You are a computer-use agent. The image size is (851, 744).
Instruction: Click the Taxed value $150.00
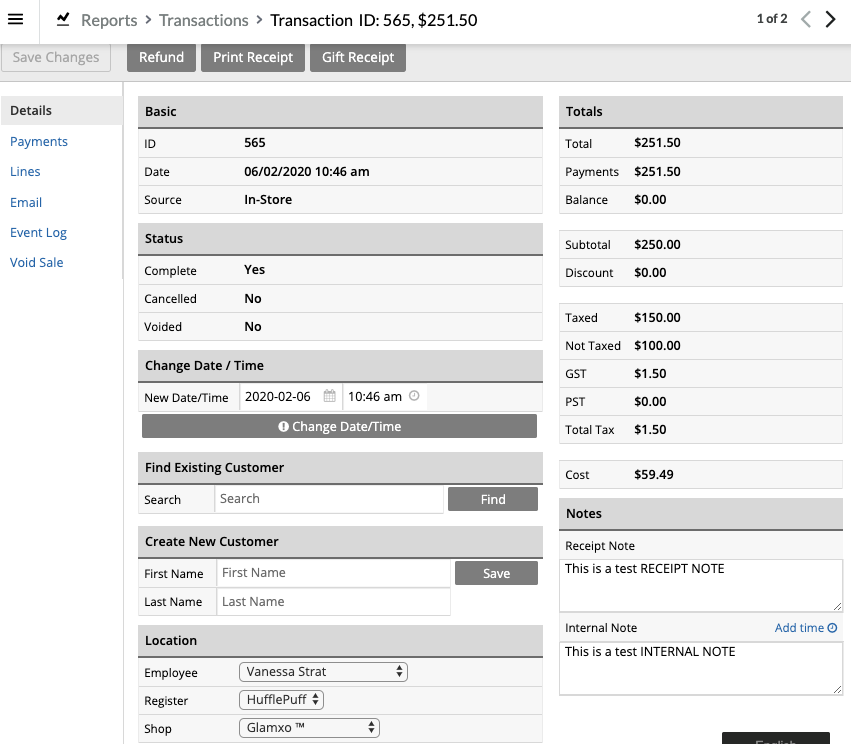[x=657, y=317]
